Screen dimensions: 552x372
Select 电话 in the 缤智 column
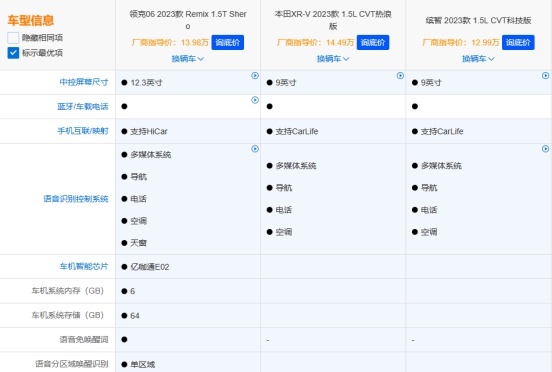(429, 210)
